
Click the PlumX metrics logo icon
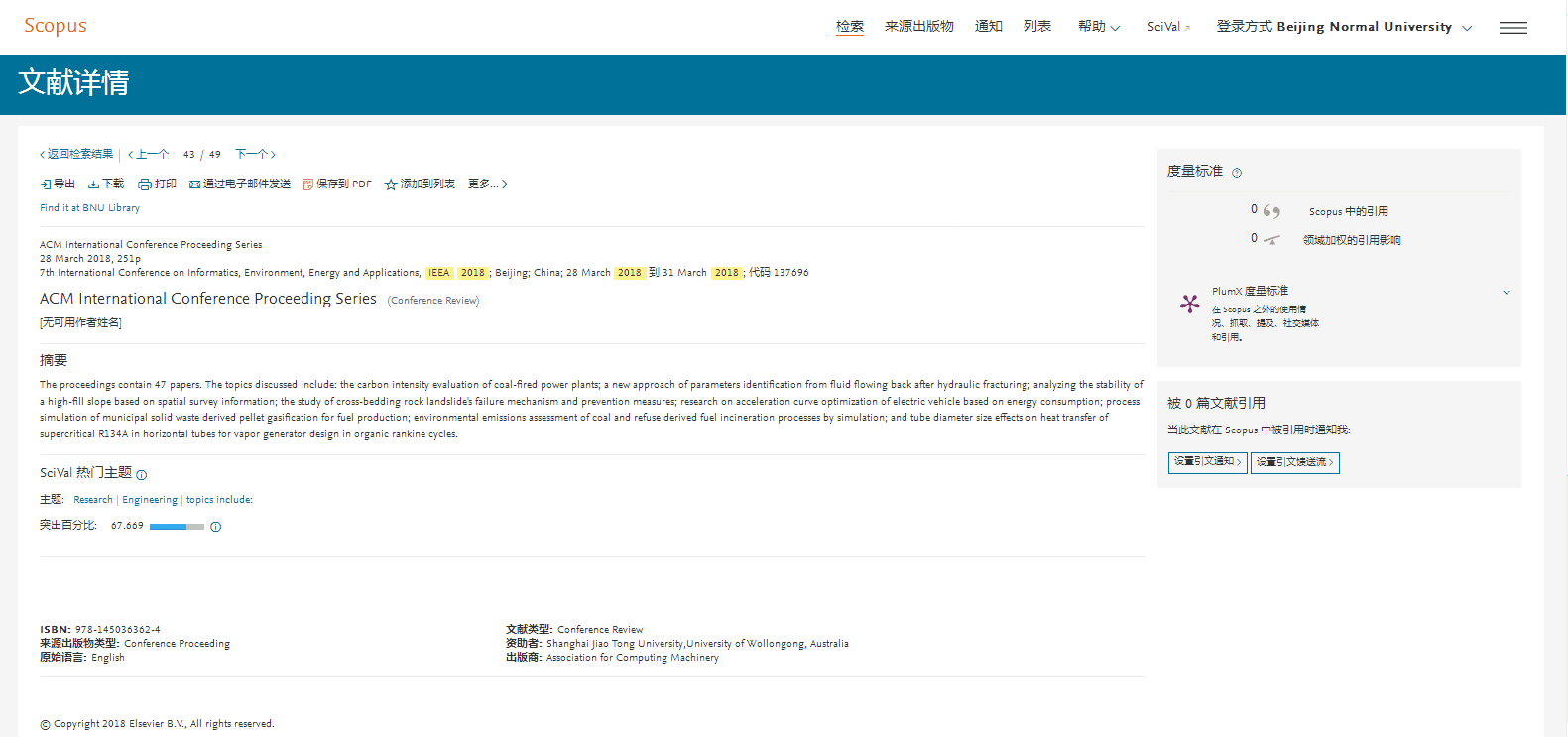(1189, 304)
